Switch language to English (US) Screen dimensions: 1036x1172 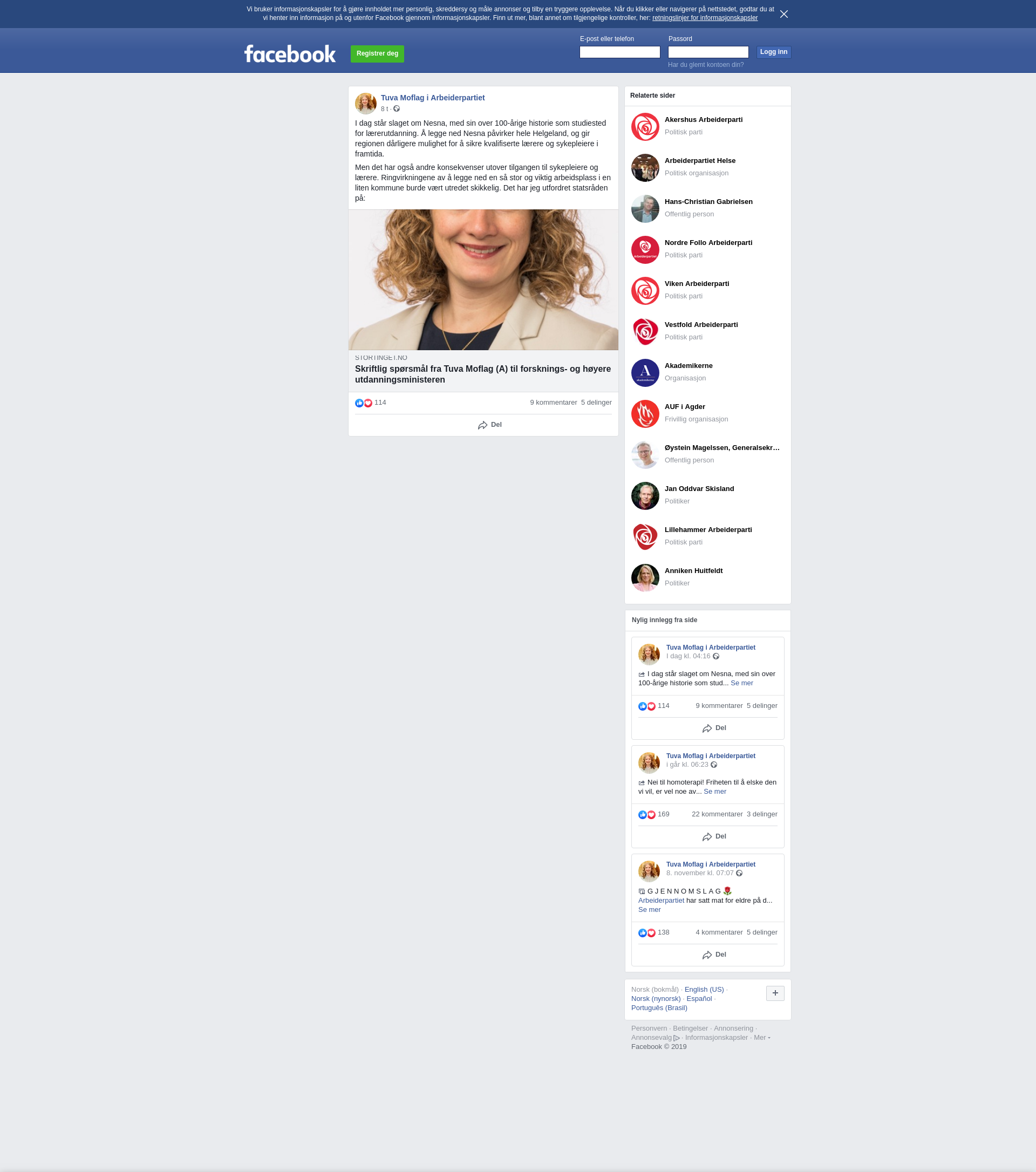click(x=704, y=990)
